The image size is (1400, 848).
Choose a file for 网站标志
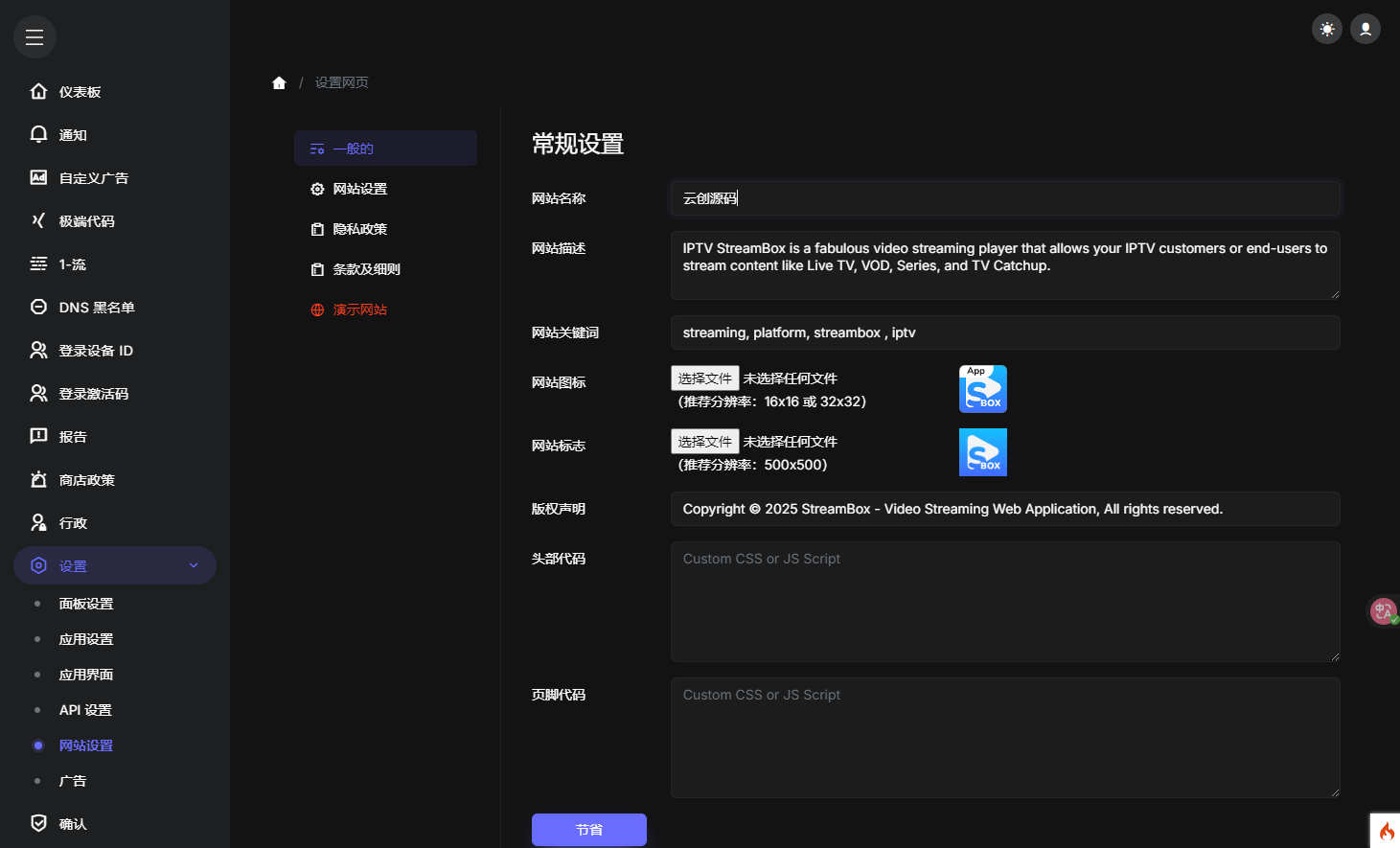705,442
